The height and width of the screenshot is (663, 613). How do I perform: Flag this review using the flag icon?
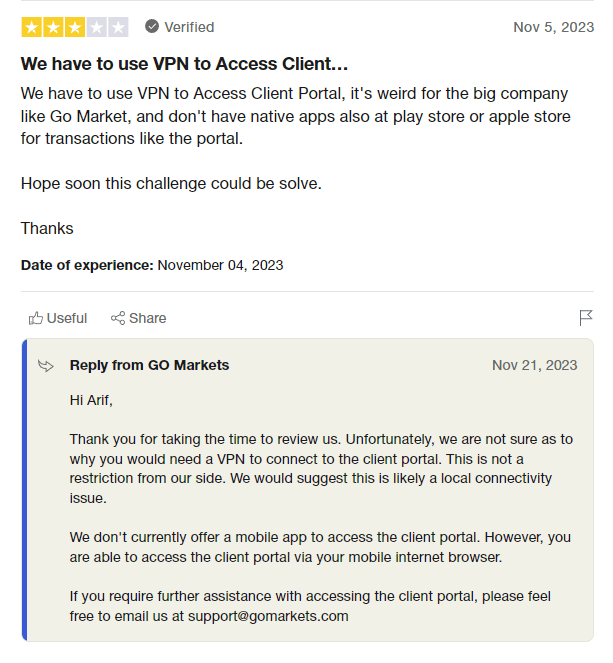[x=586, y=318]
